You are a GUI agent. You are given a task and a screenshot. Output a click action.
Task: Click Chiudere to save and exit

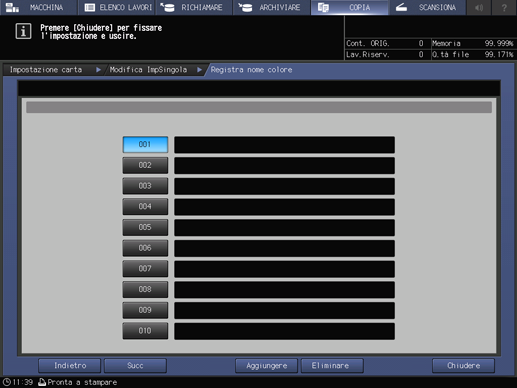point(463,366)
